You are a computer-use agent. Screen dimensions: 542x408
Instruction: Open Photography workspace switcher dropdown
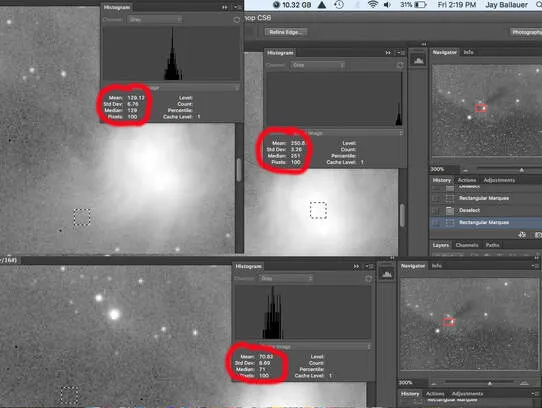tap(526, 32)
